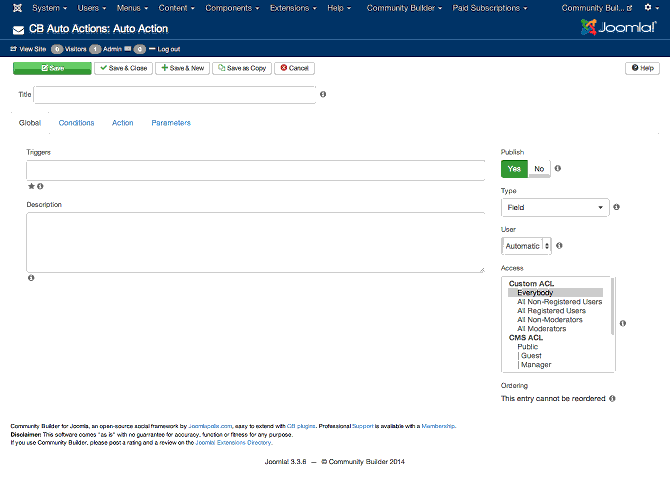Screen dimensions: 670x498
Task: Click the info icon next to Type dropdown
Action: [x=616, y=207]
